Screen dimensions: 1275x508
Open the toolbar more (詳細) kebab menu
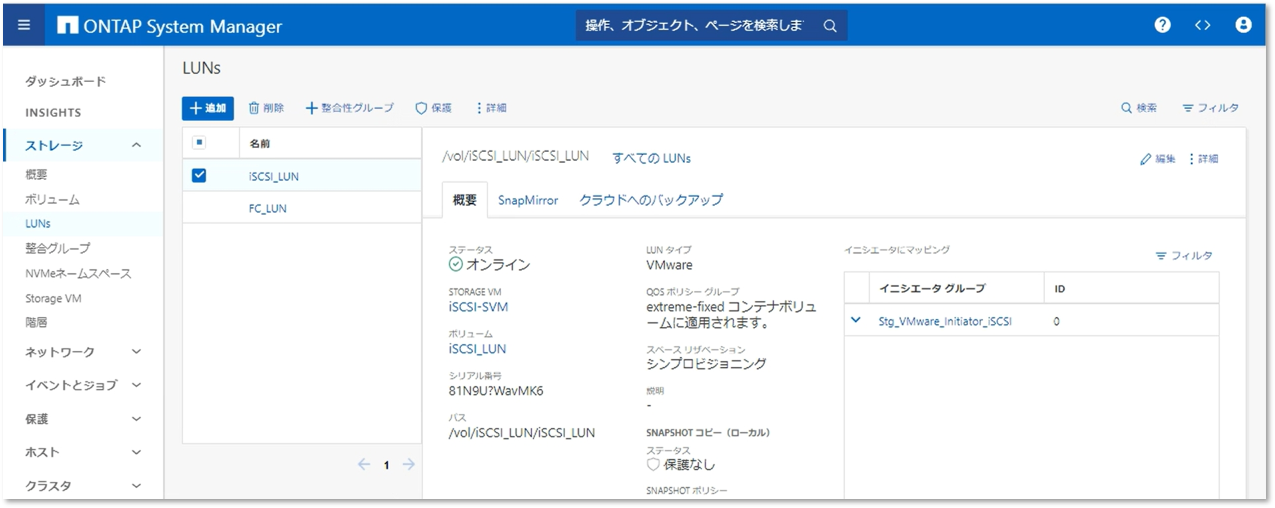coord(490,108)
